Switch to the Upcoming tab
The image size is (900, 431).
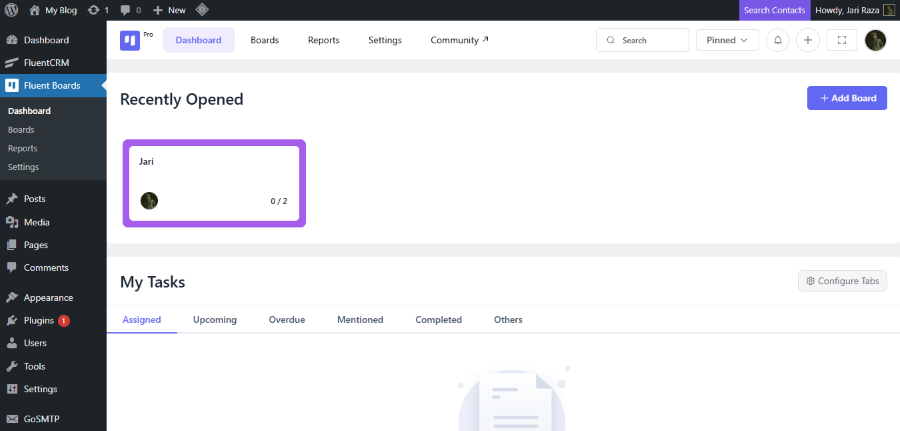click(215, 320)
